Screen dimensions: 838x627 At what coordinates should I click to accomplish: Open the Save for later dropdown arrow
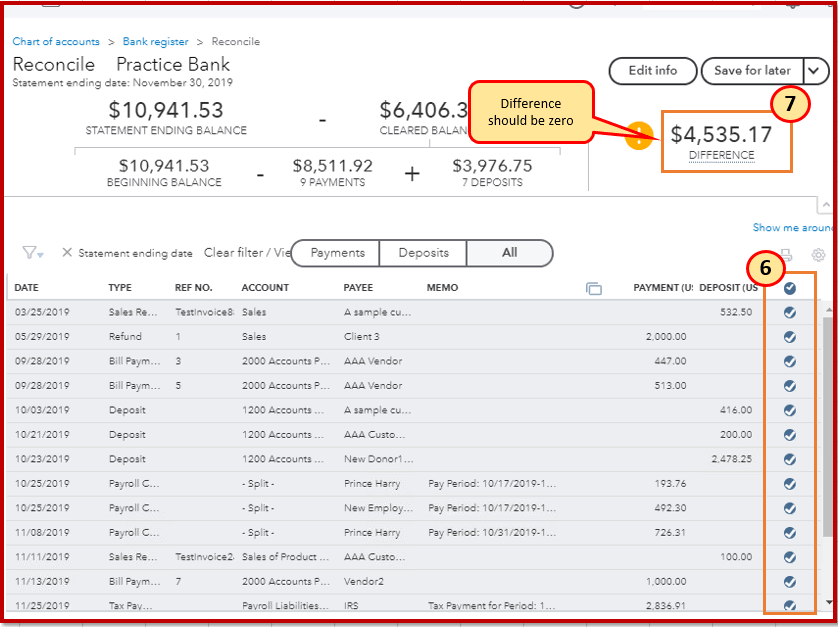click(x=815, y=71)
